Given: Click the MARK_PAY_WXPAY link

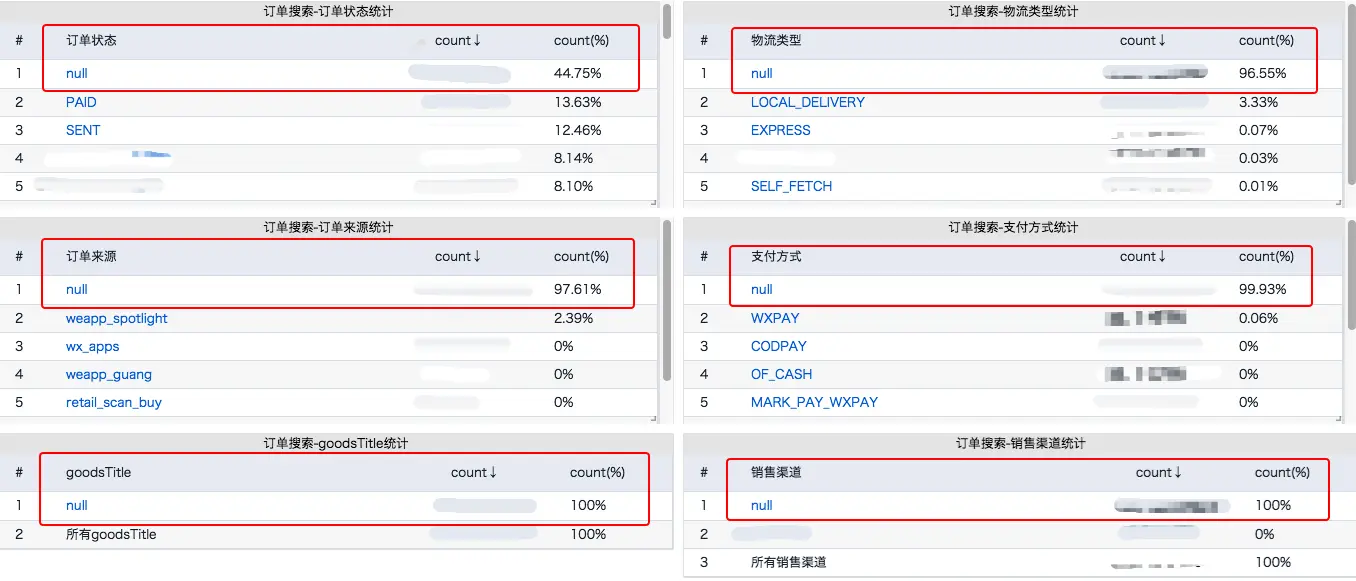Looking at the screenshot, I should pos(814,402).
